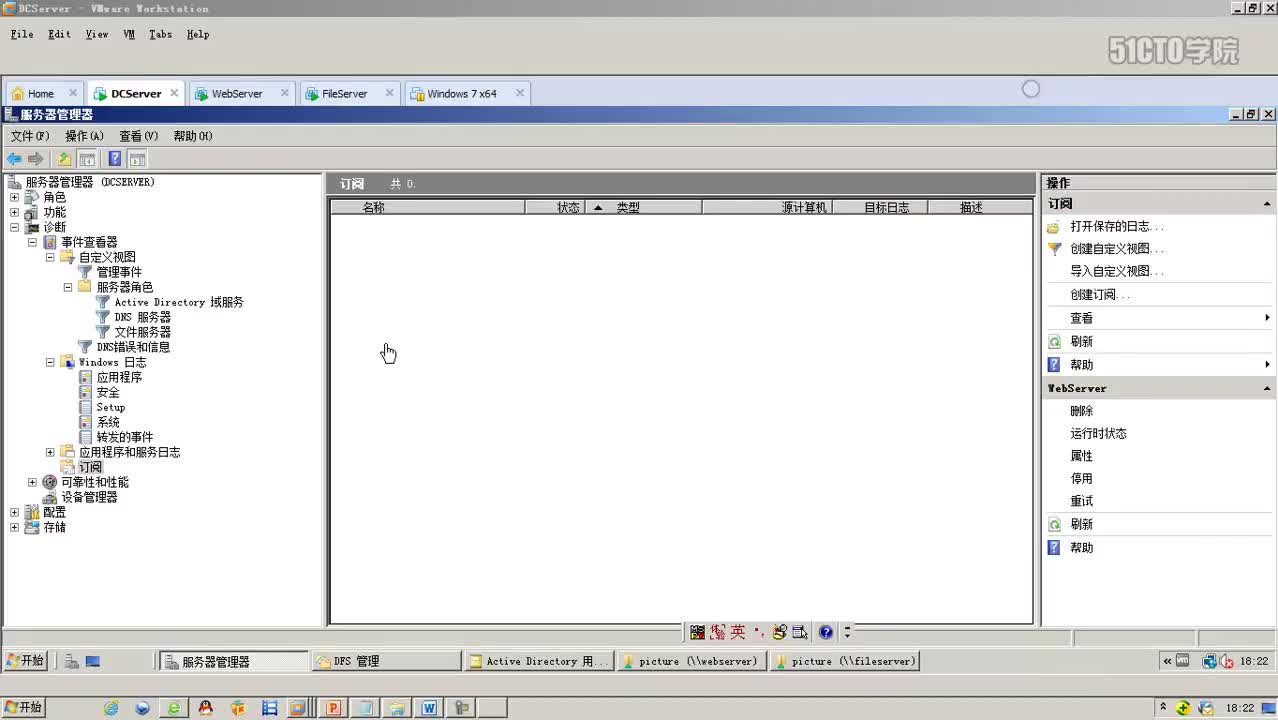1278x720 pixels.
Task: Open the 管理事件 filter view
Action: click(x=119, y=272)
